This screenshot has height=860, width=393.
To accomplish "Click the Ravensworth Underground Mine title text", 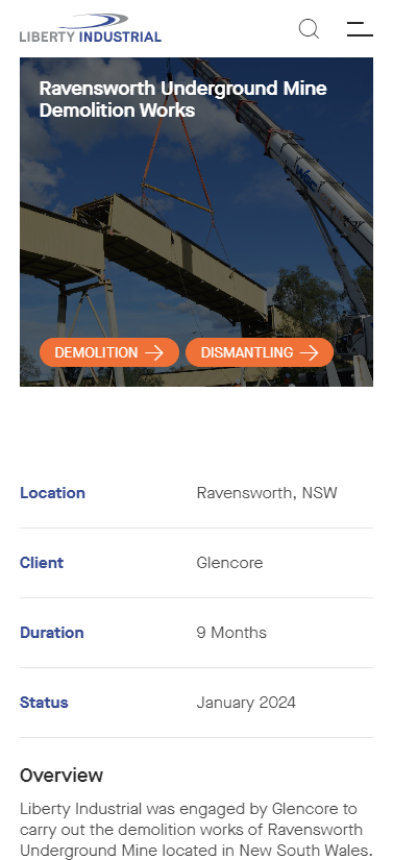I will pyautogui.click(x=183, y=99).
